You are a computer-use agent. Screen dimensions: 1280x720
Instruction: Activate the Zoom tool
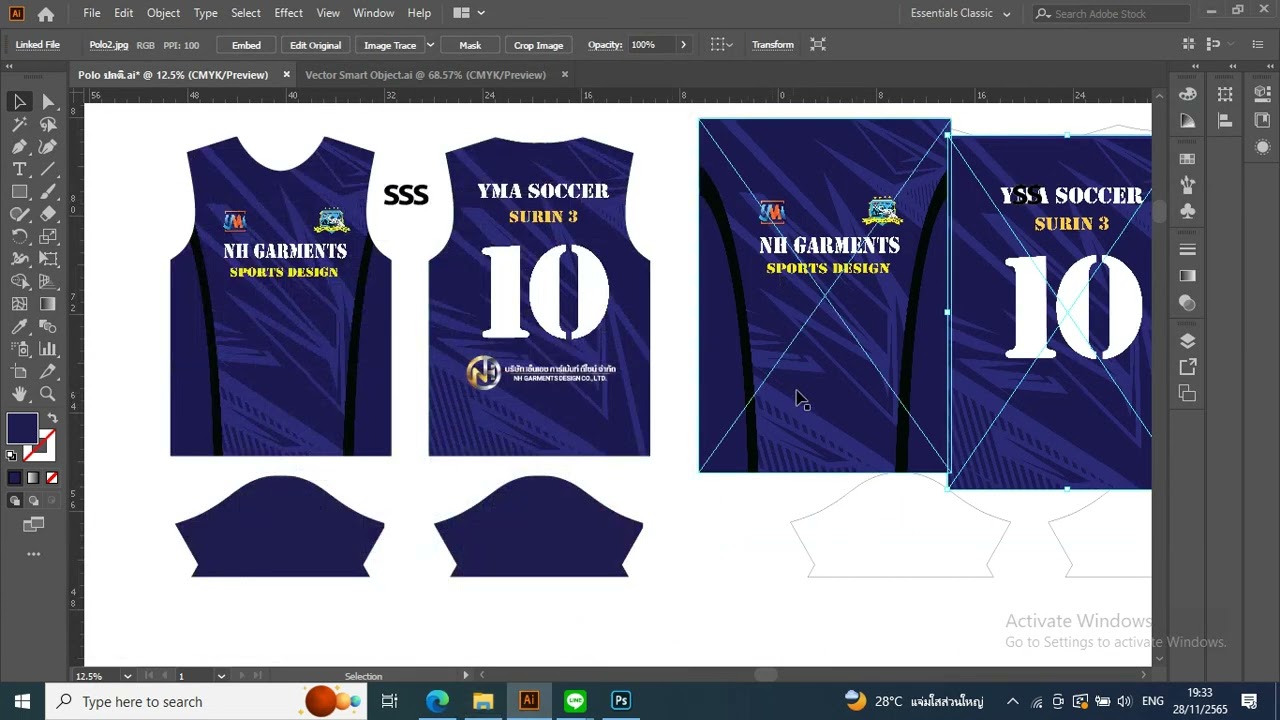[48, 394]
